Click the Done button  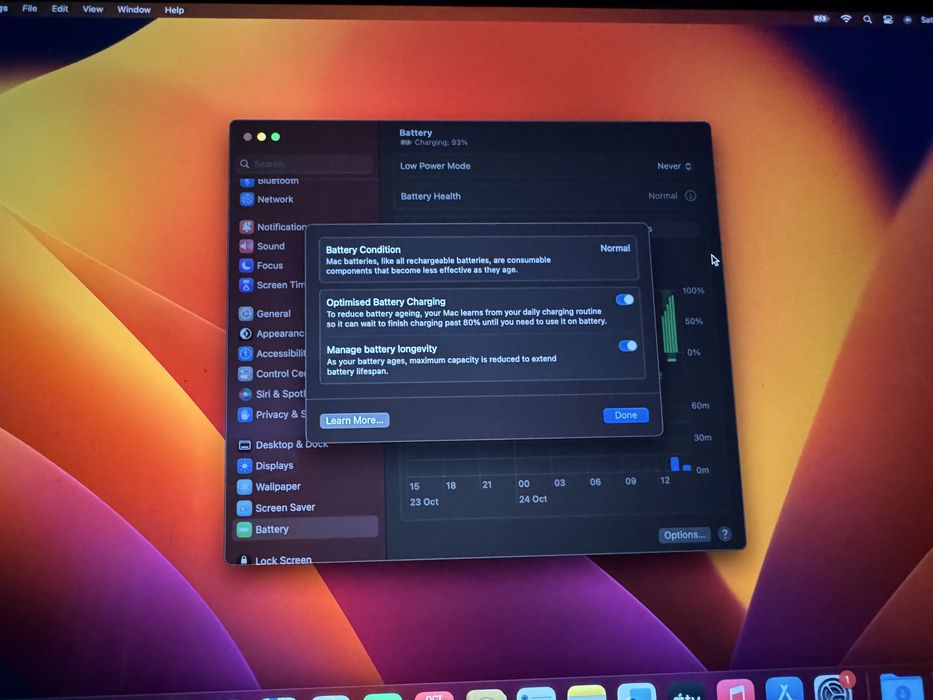[x=626, y=415]
